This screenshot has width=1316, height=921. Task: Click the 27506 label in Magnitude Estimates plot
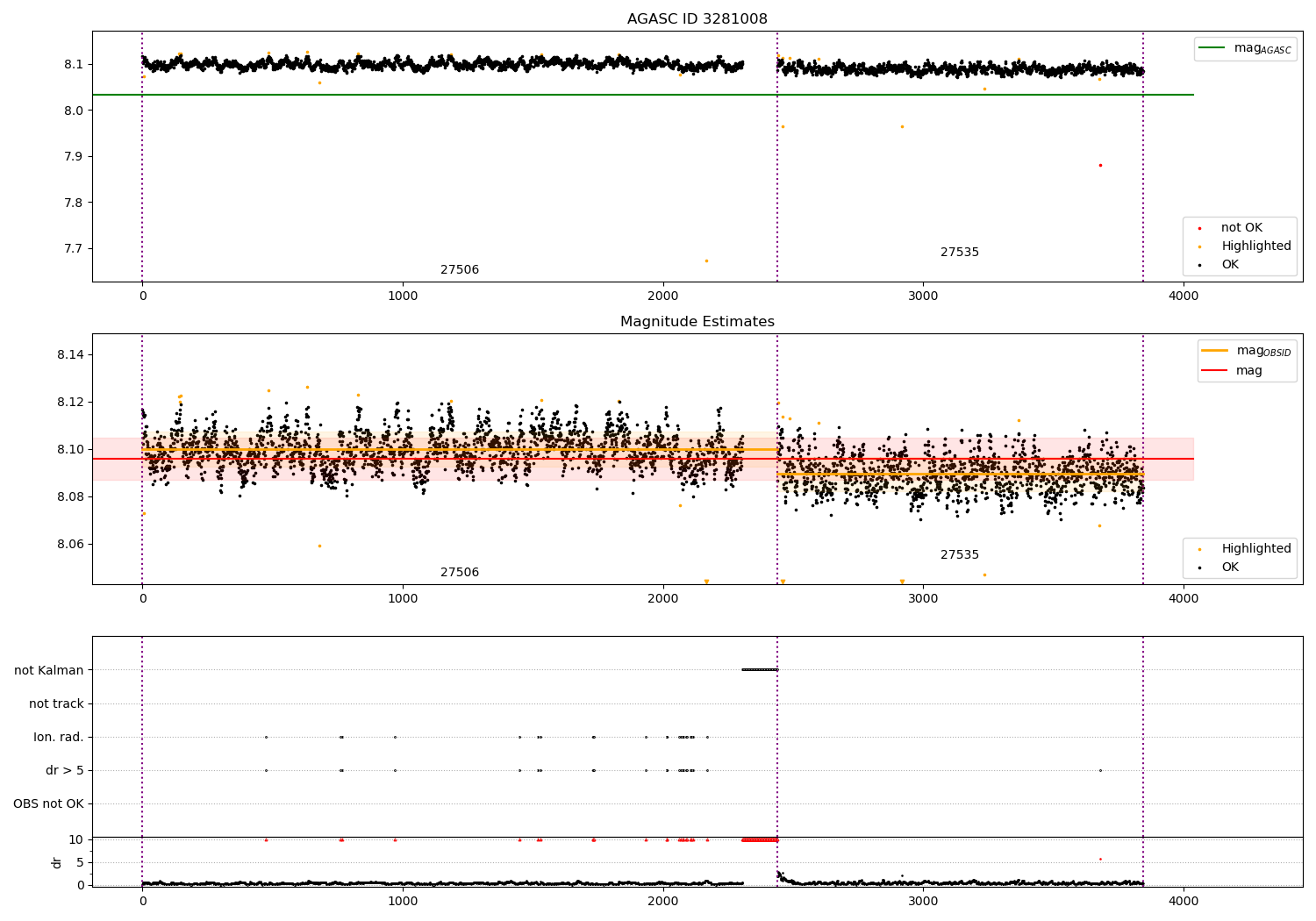460,573
